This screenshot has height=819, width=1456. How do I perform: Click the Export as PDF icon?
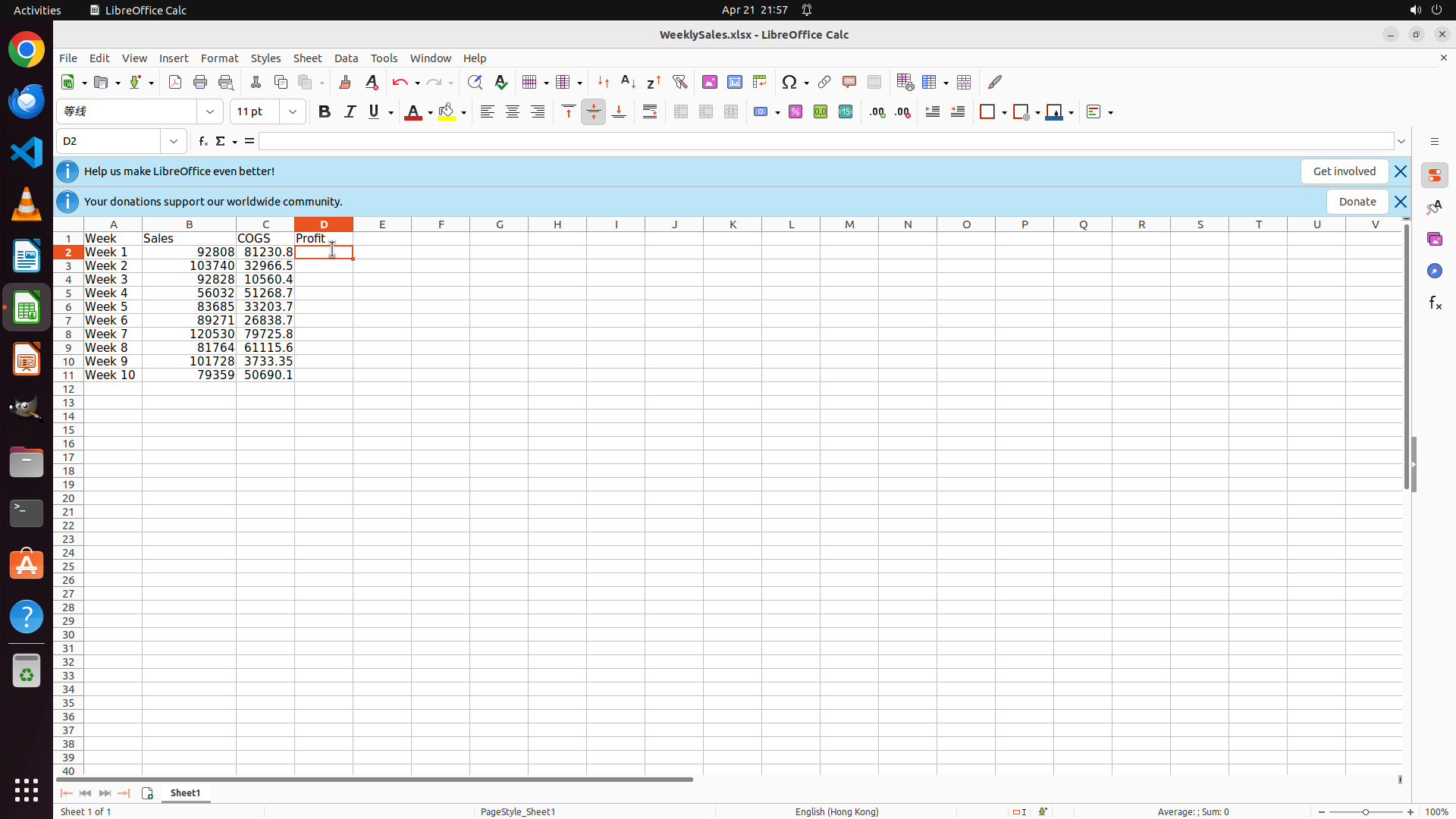pos(175,82)
